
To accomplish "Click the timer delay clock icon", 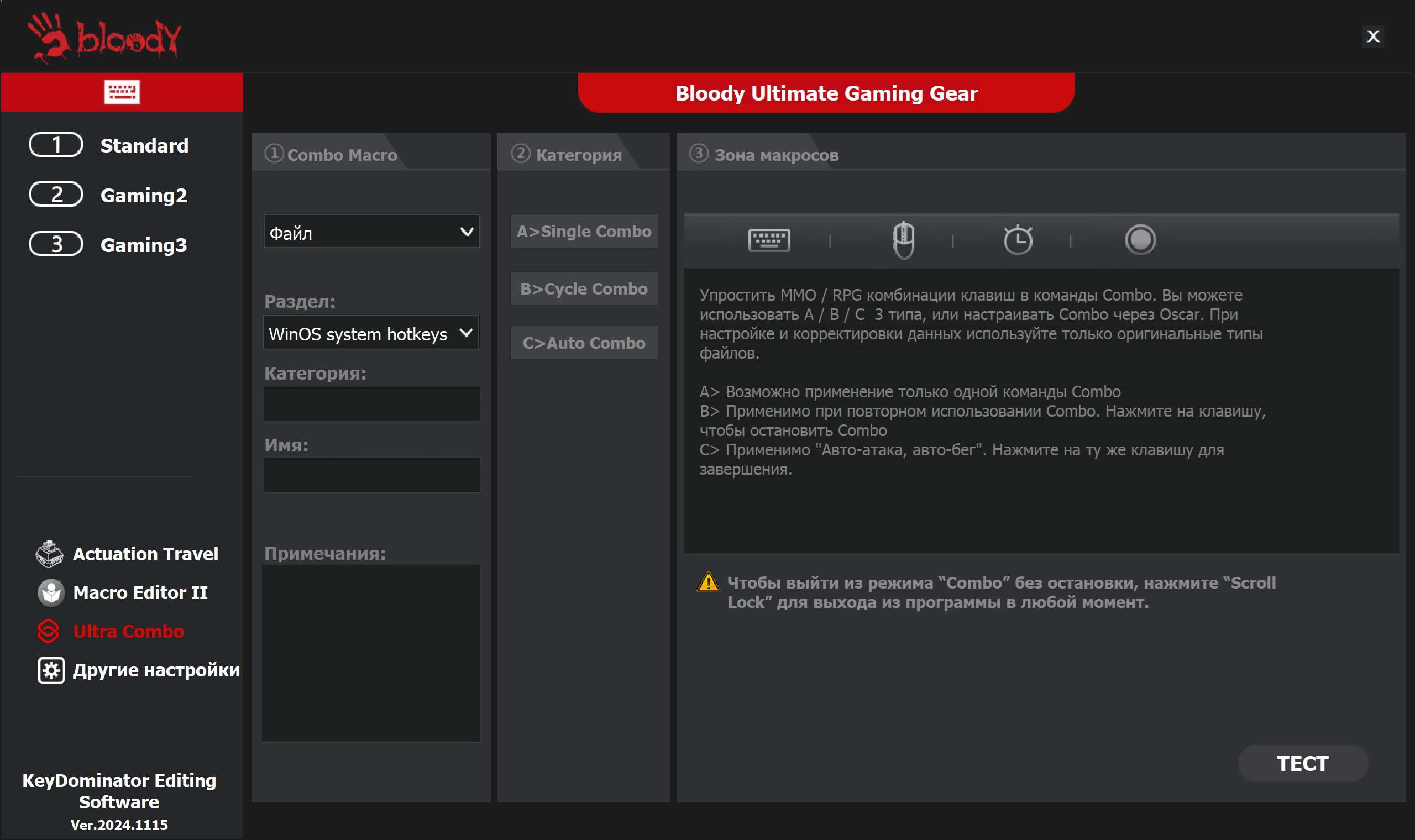I will tap(1018, 240).
